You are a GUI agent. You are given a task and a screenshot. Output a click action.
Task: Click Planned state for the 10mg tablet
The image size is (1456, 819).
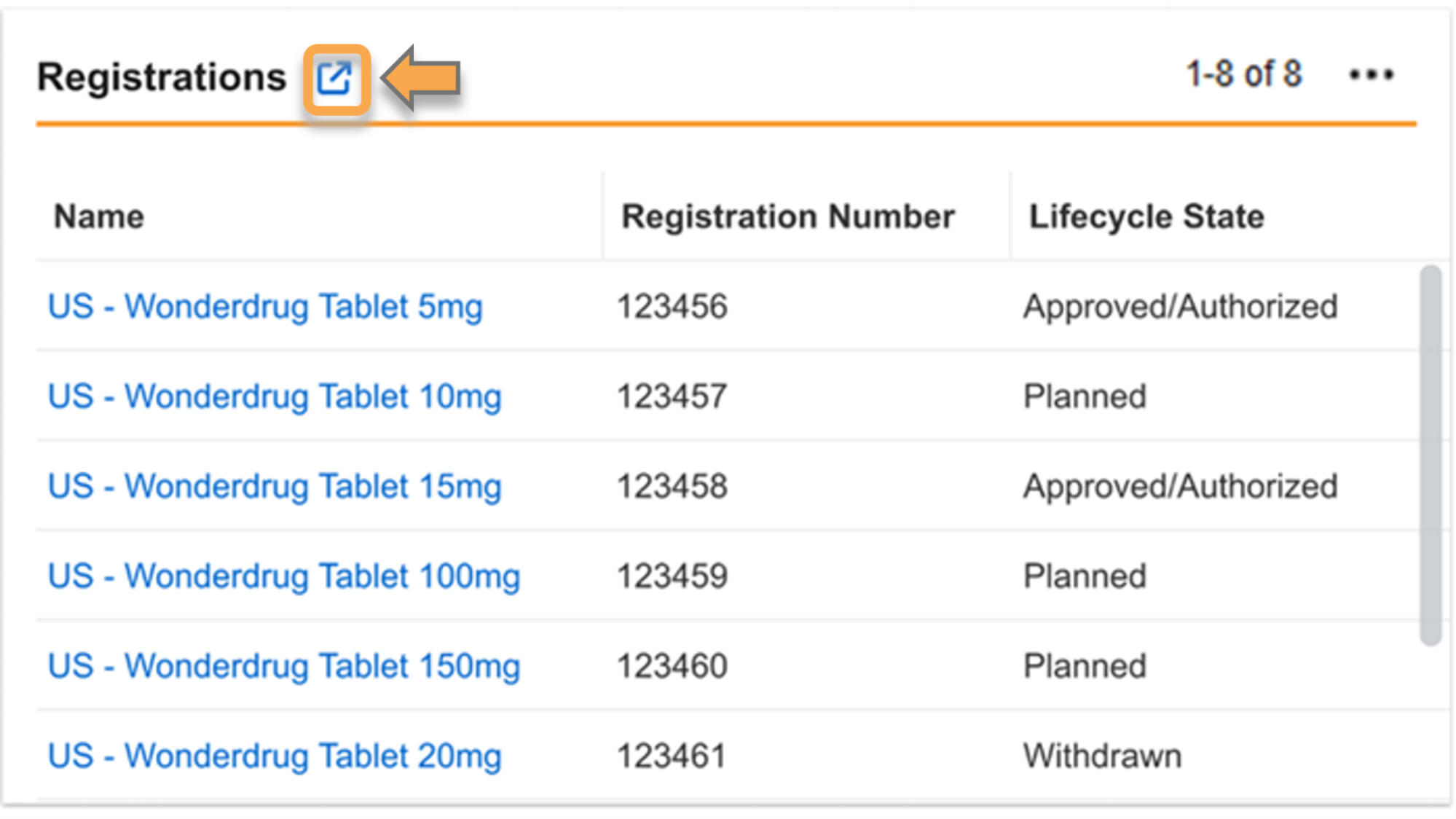(x=1085, y=397)
